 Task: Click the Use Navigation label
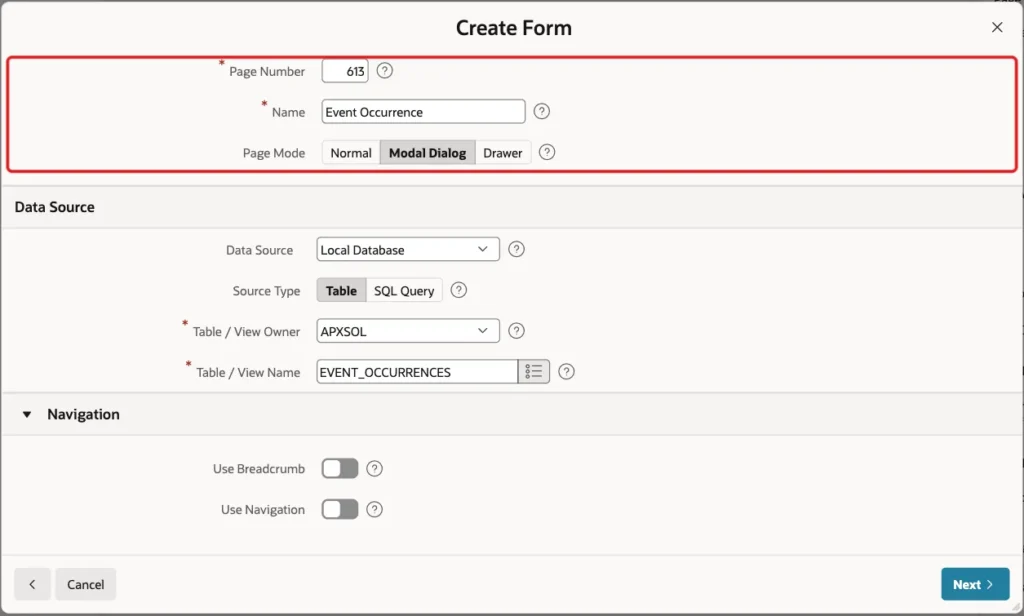tap(263, 510)
